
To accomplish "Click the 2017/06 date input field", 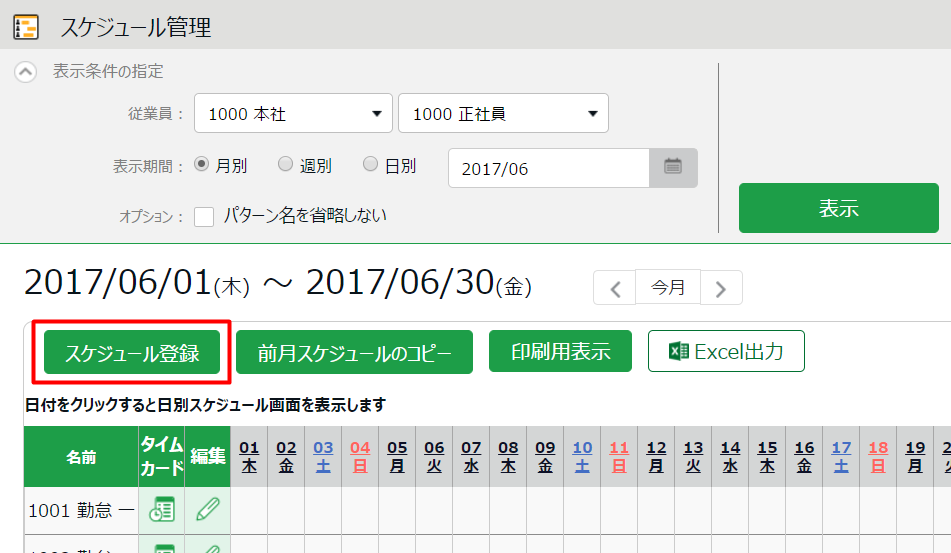I will point(549,168).
